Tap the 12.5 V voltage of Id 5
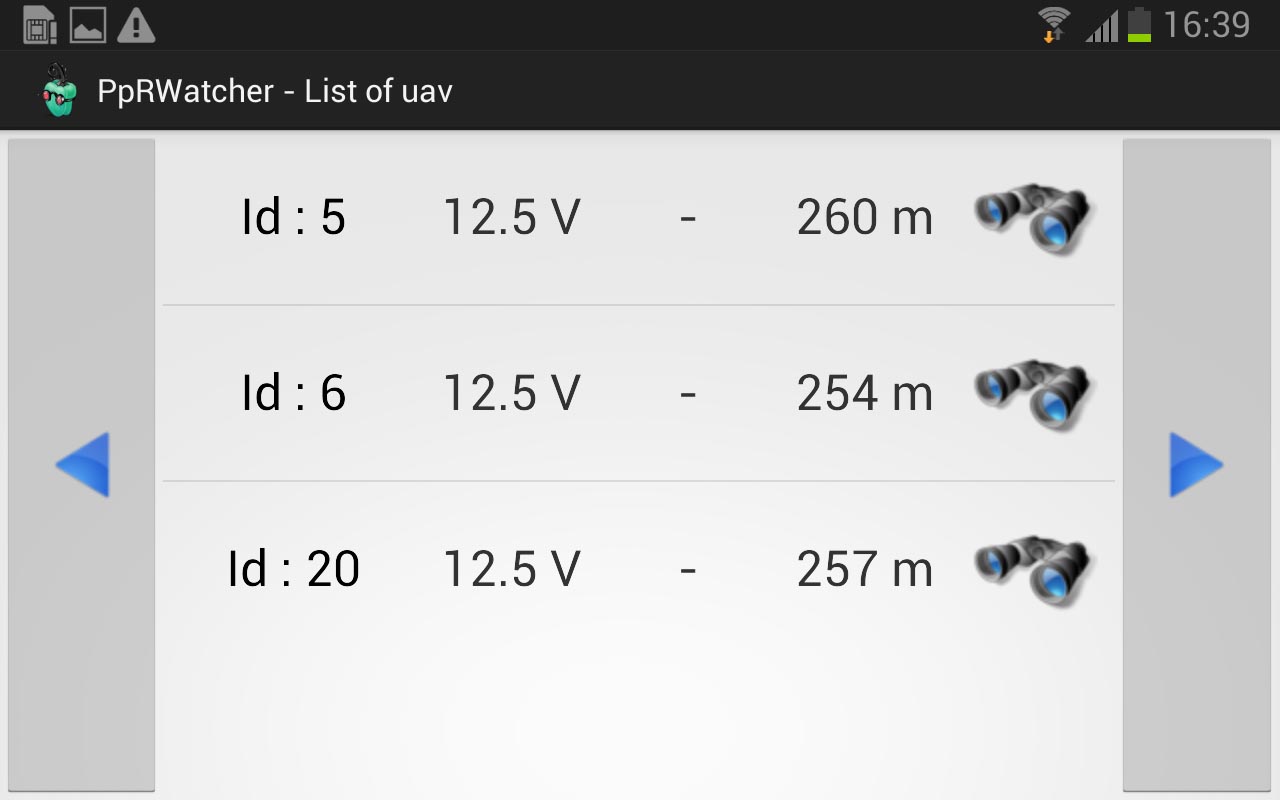 pyautogui.click(x=511, y=217)
